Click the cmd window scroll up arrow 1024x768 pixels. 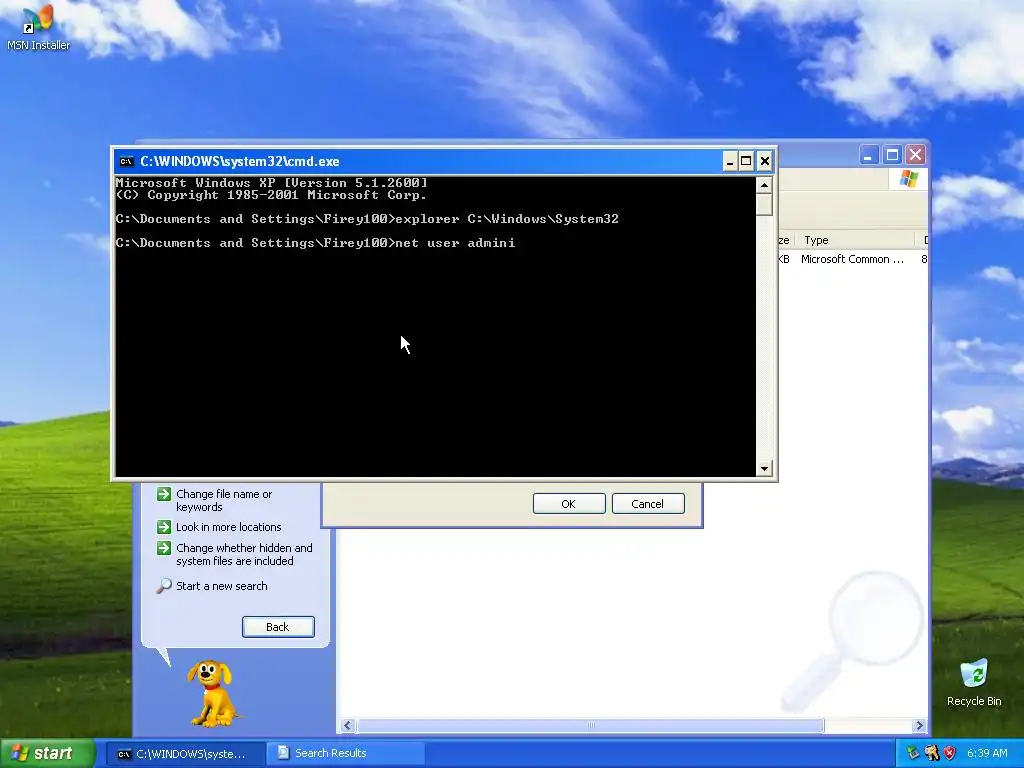[764, 185]
